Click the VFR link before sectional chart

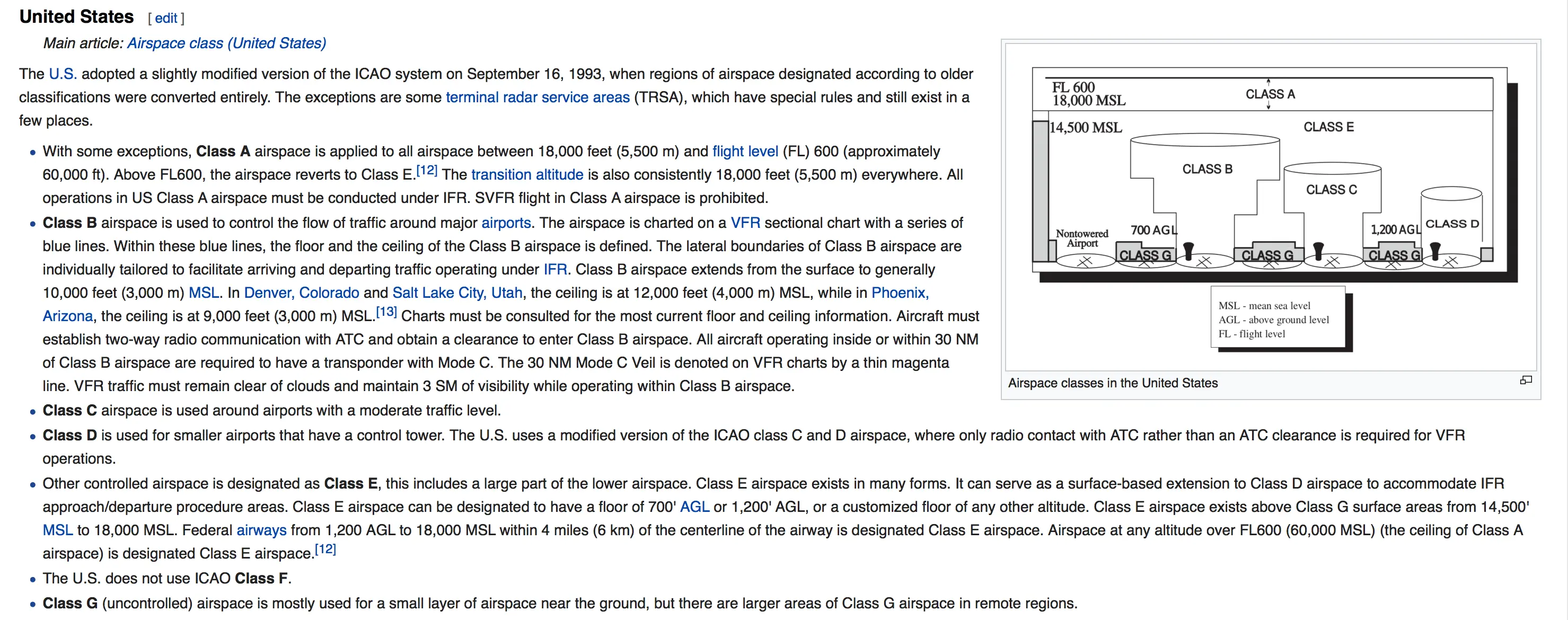pos(745,223)
